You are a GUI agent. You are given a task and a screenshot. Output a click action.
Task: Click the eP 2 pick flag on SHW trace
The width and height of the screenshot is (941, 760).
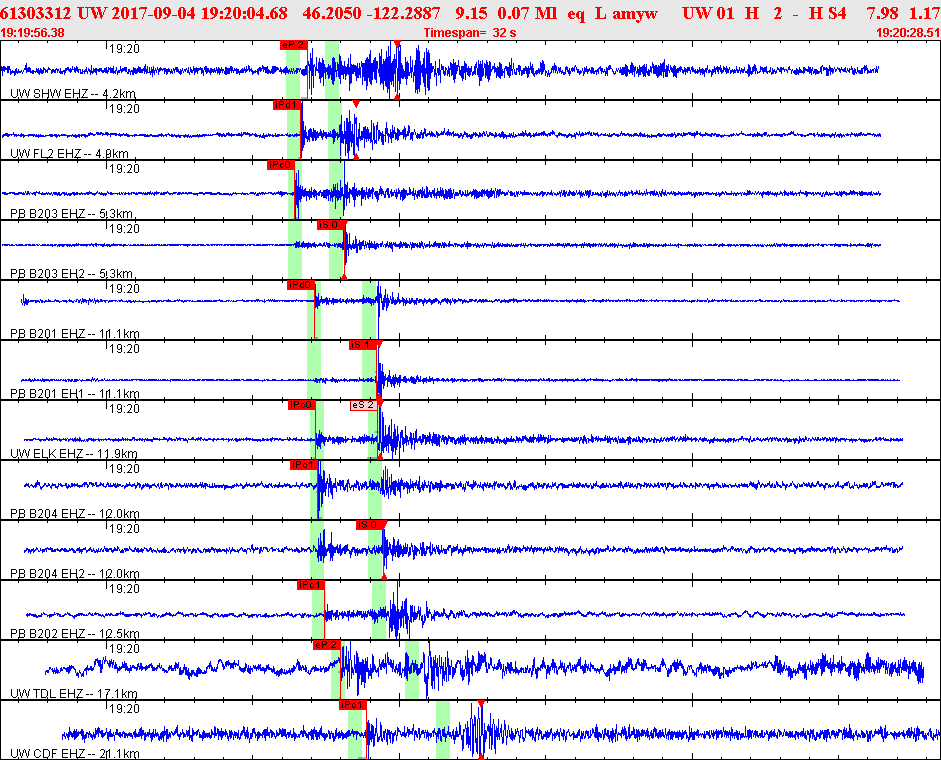(x=293, y=45)
